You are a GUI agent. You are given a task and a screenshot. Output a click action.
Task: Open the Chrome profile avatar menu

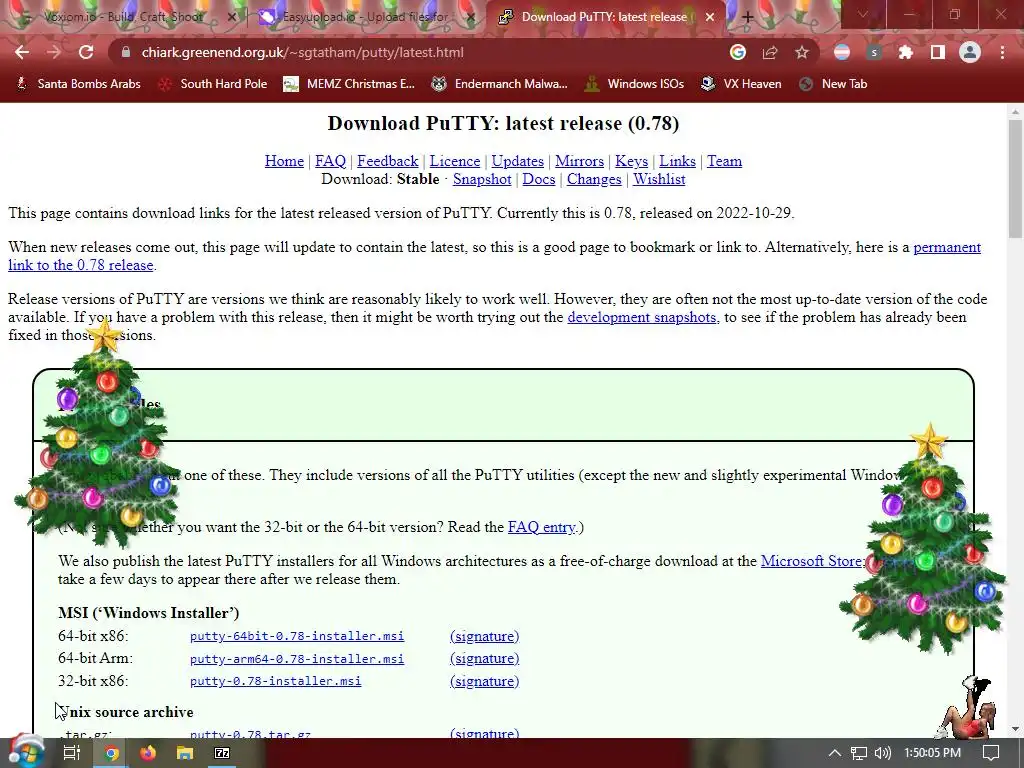[970, 52]
